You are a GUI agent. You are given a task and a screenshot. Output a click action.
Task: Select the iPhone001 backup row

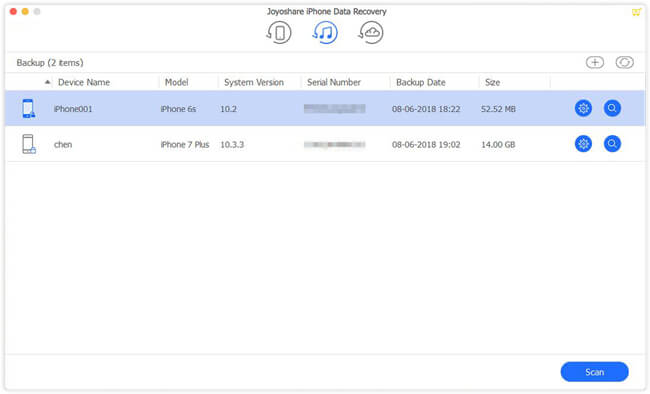coord(325,109)
